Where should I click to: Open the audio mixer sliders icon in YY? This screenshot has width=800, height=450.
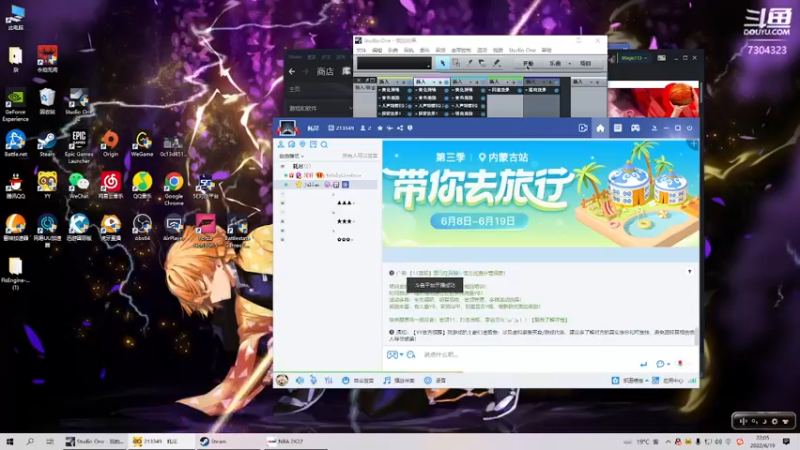[329, 380]
